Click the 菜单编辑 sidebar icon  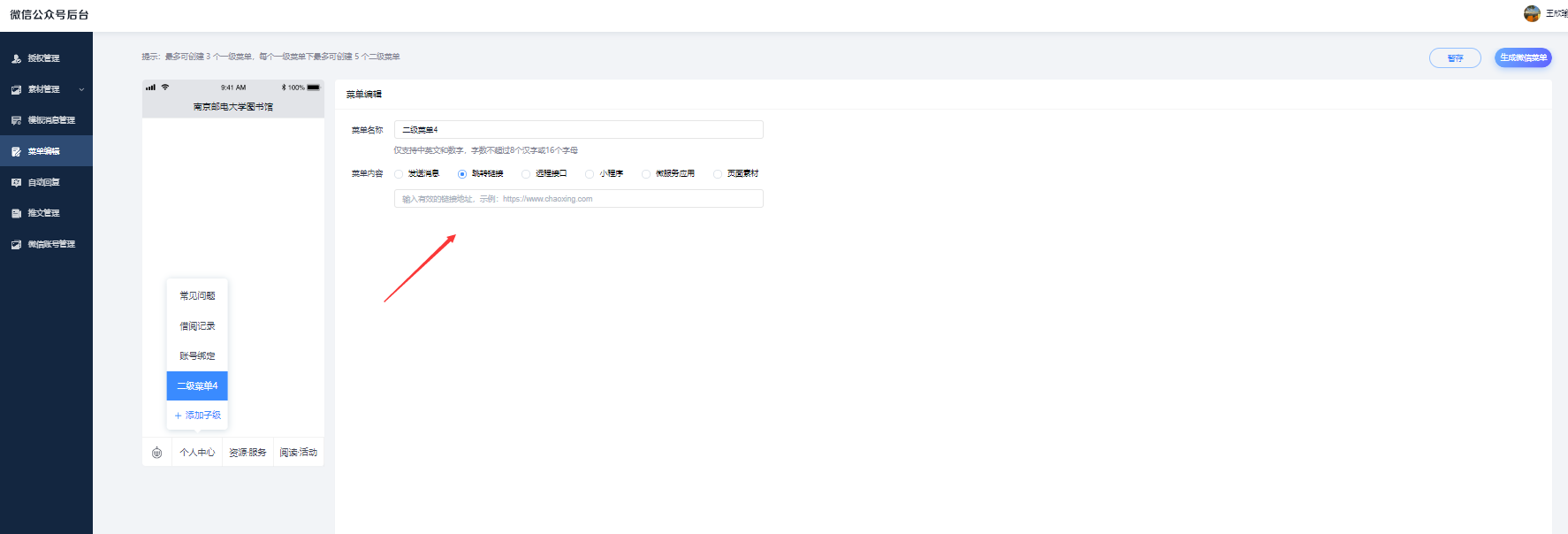point(16,151)
